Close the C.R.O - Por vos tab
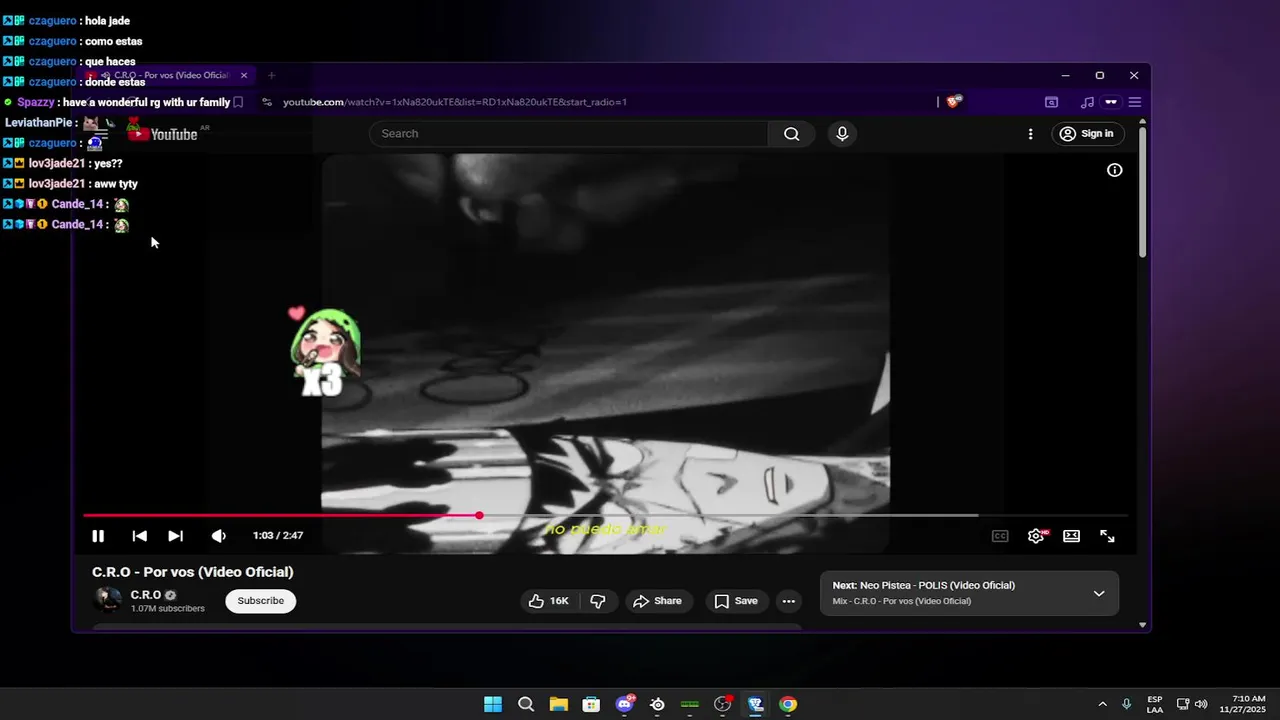Viewport: 1280px width, 720px height. point(243,75)
